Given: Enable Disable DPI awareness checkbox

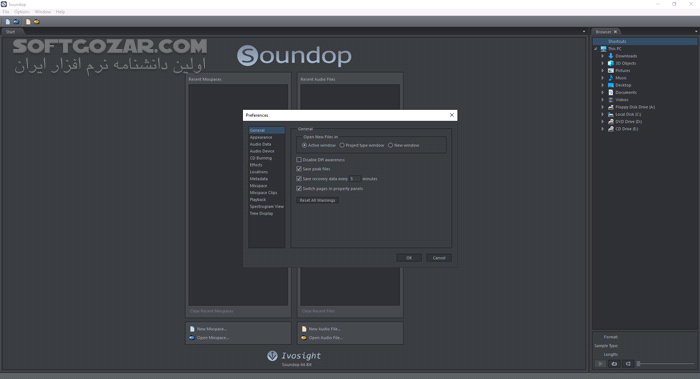Looking at the screenshot, I should [299, 159].
